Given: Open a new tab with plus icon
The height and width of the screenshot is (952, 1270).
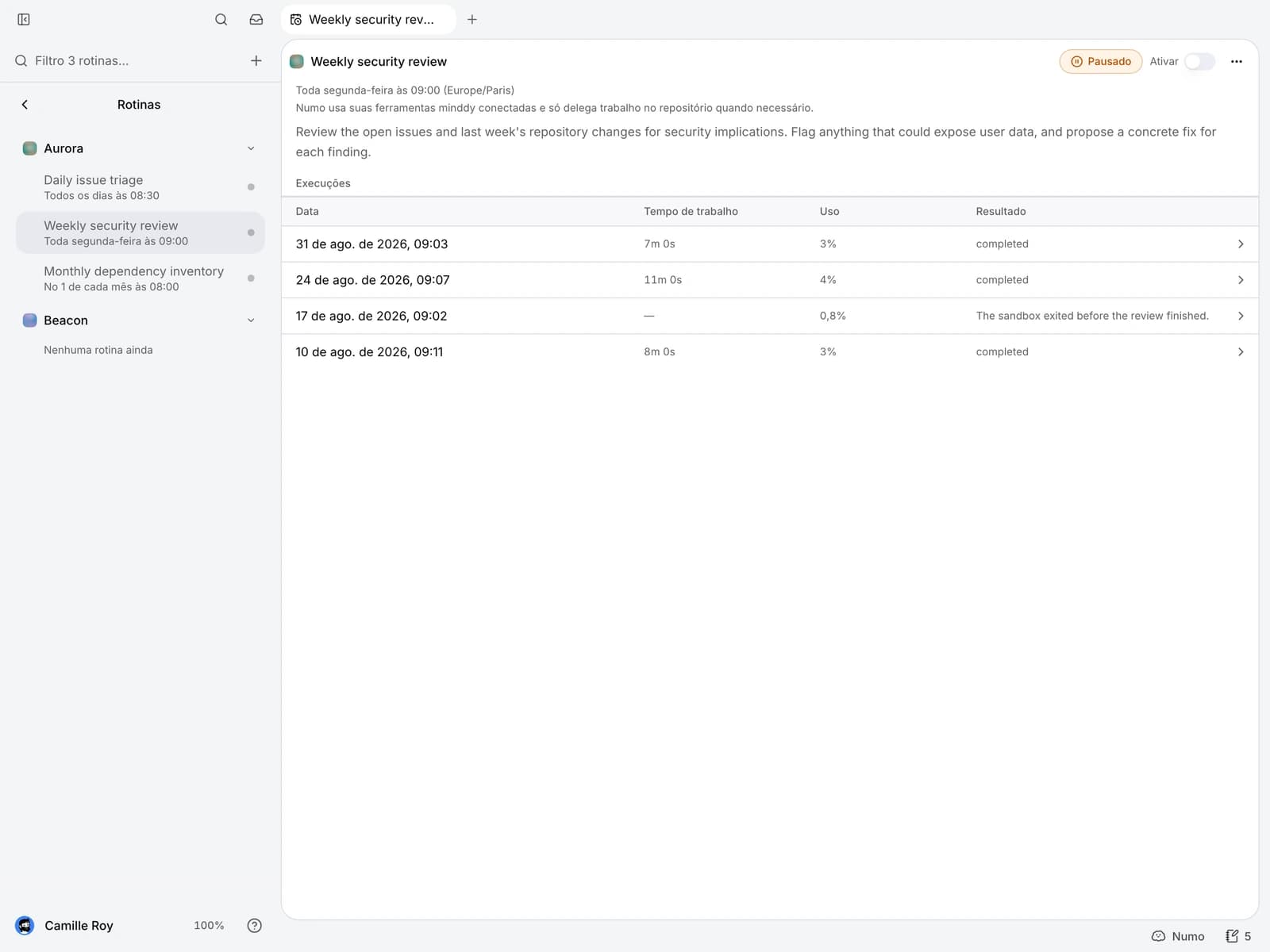Looking at the screenshot, I should point(472,19).
